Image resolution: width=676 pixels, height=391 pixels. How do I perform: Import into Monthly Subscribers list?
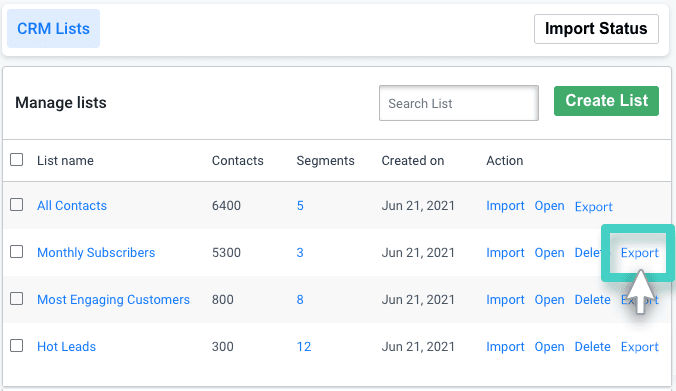pyautogui.click(x=505, y=253)
